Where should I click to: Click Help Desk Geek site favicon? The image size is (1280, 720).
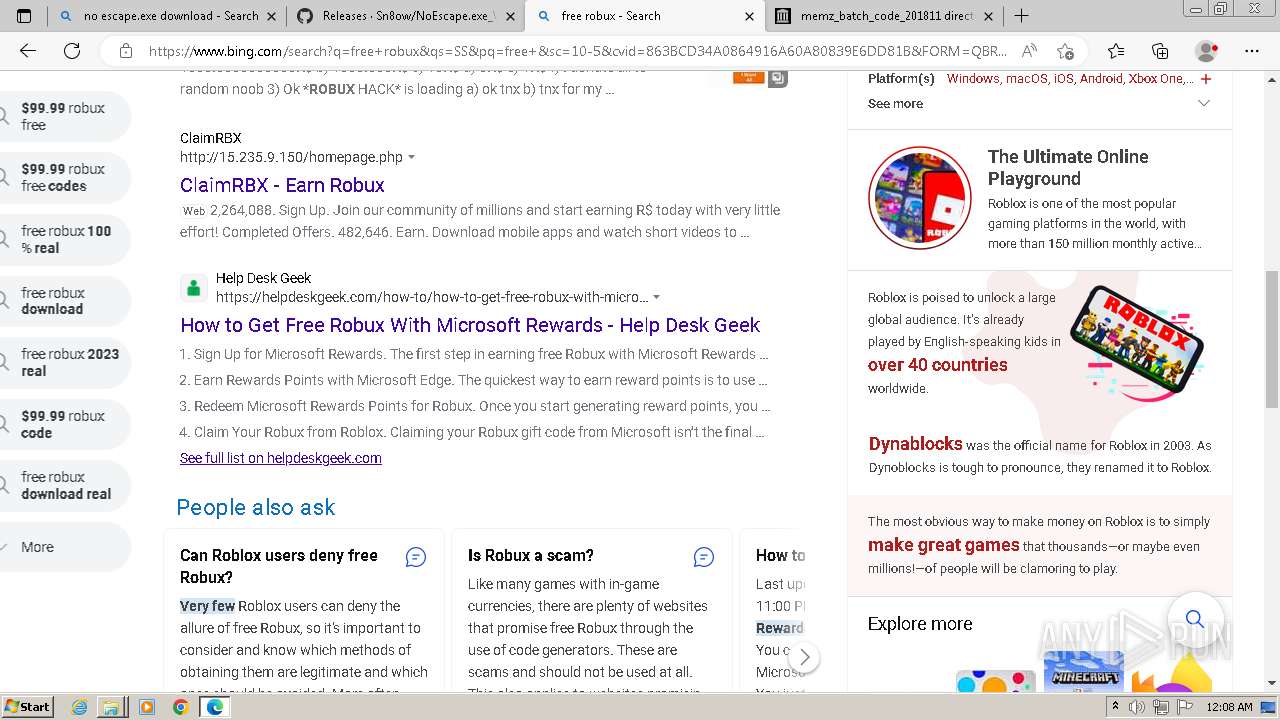194,288
